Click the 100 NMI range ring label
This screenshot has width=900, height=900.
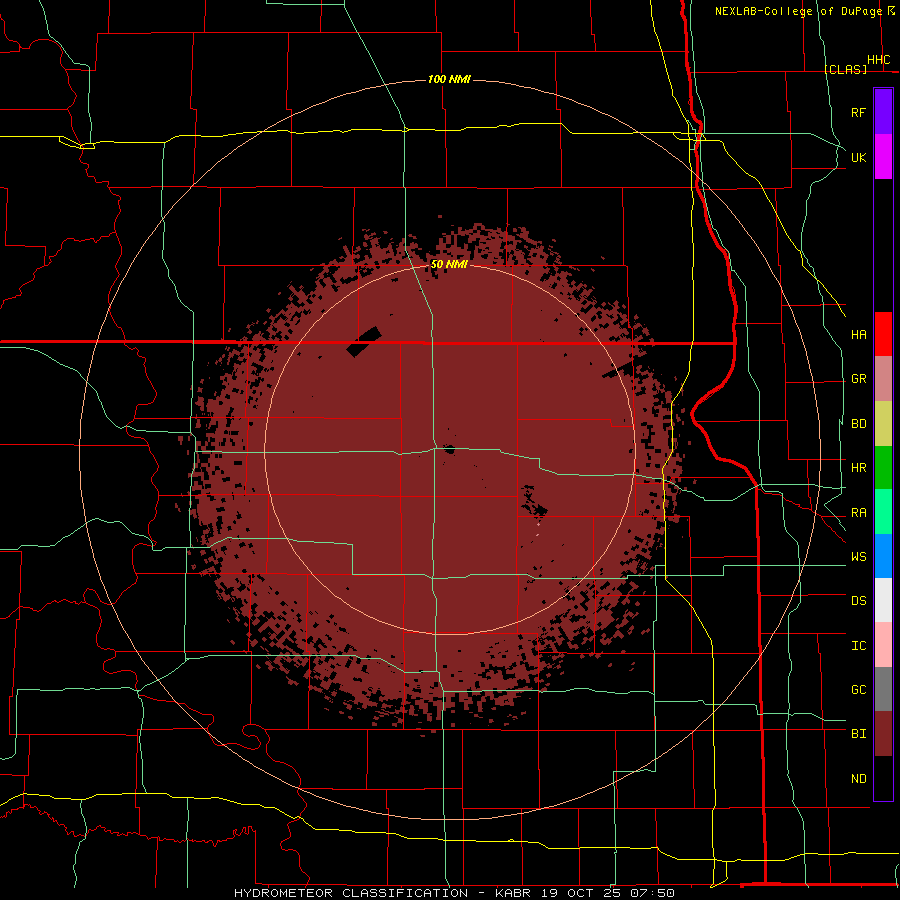point(449,79)
